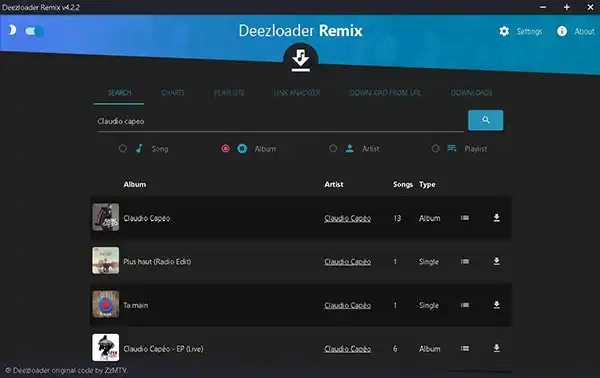
Task: Open Ta main cover thumbnail
Action: point(106,304)
